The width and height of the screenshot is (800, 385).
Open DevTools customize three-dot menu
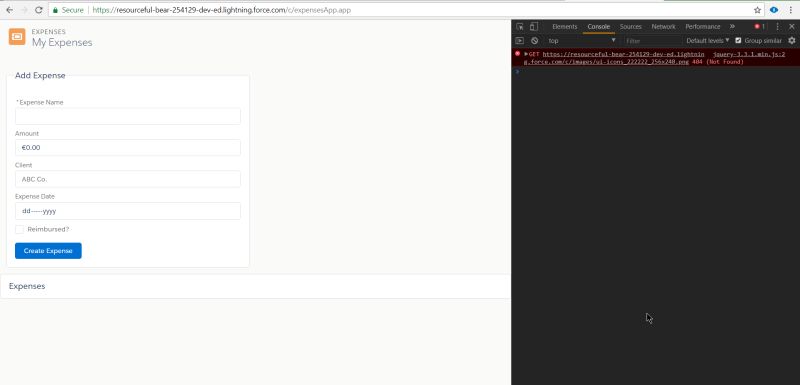point(778,27)
